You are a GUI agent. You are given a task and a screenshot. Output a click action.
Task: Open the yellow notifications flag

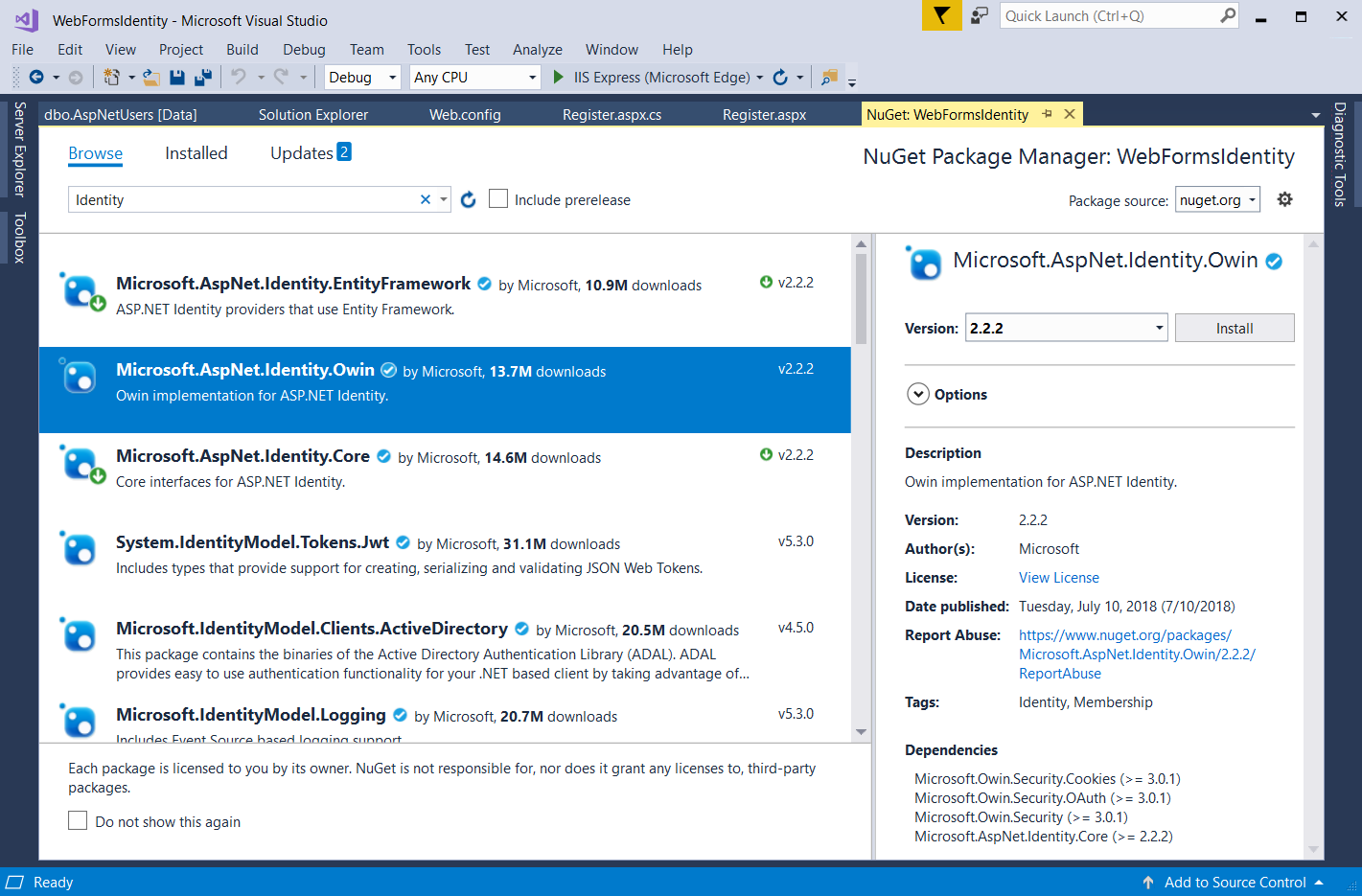pos(941,15)
